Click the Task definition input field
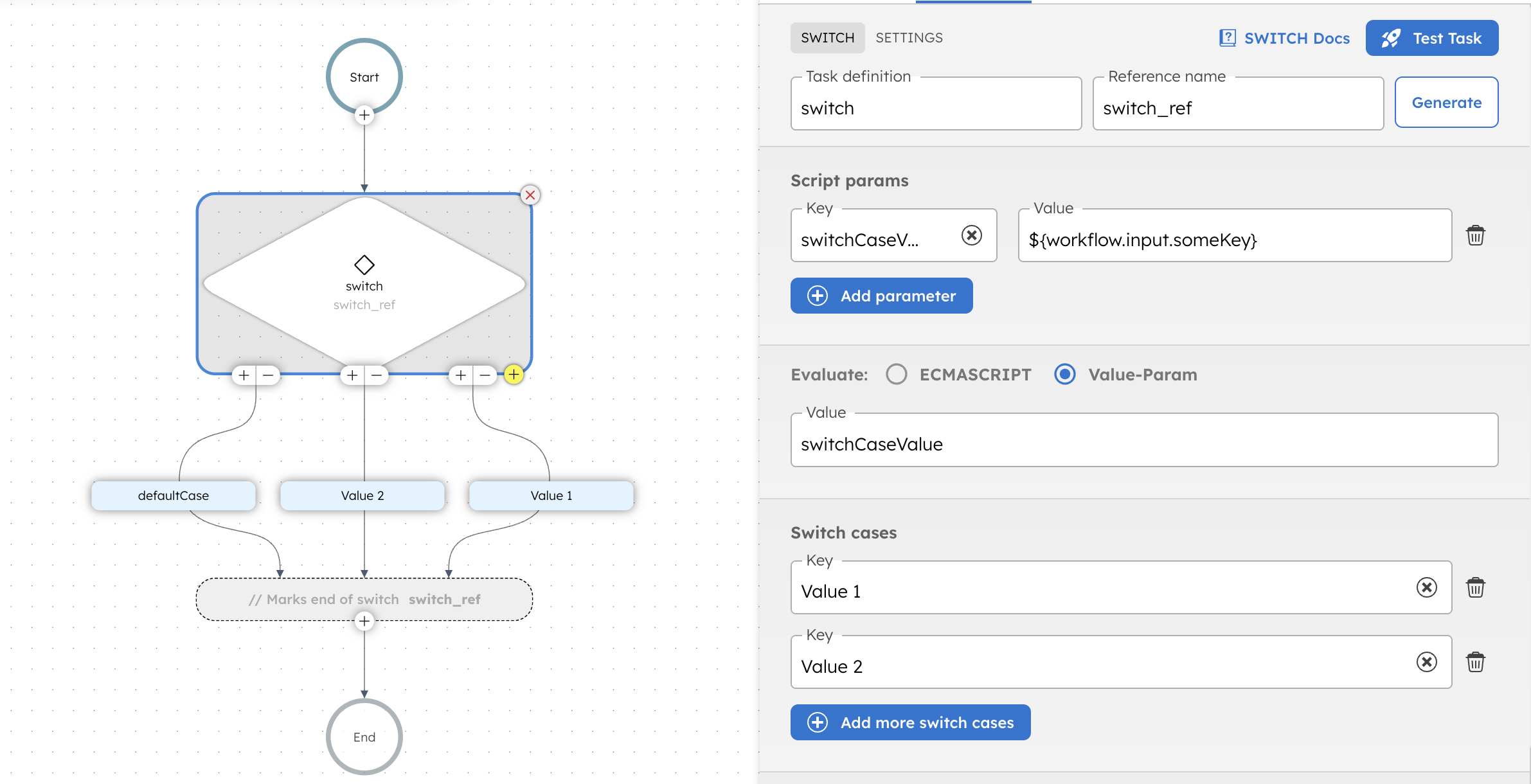 [x=935, y=107]
